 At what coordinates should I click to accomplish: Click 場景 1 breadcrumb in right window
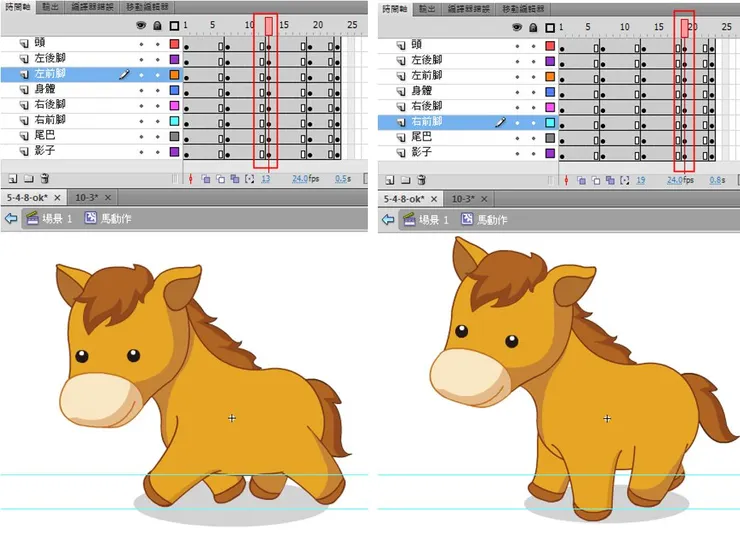tap(426, 220)
